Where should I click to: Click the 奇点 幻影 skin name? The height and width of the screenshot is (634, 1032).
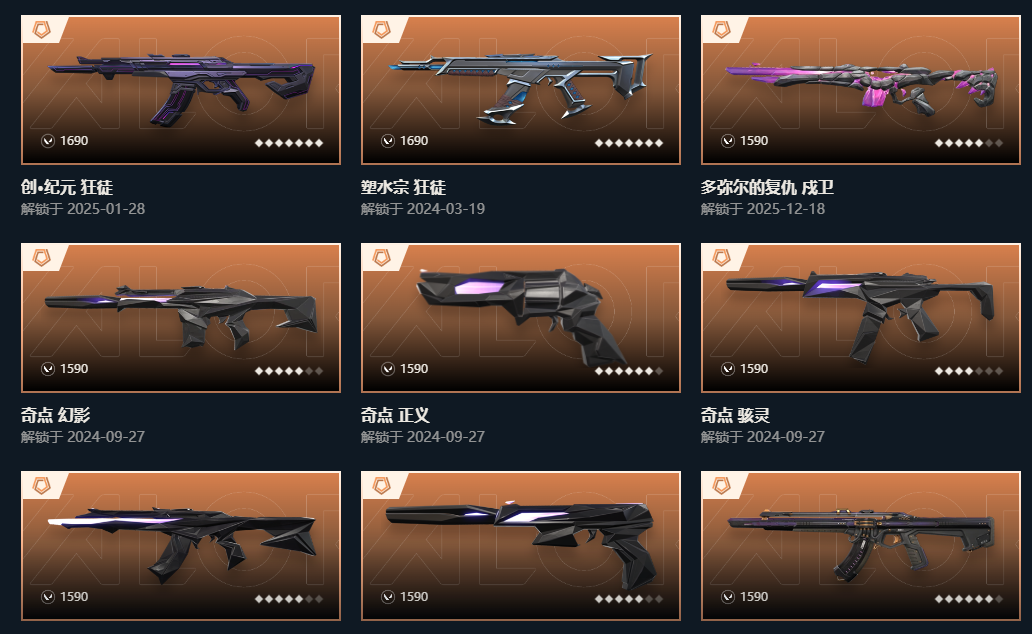click(55, 415)
